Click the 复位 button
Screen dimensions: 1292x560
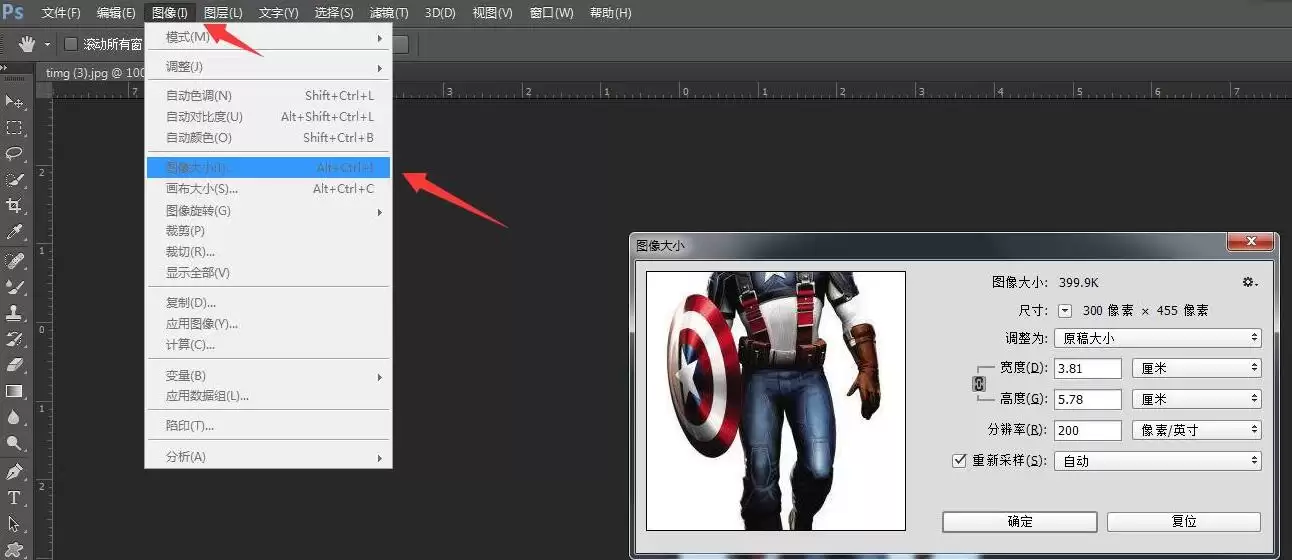point(1184,522)
